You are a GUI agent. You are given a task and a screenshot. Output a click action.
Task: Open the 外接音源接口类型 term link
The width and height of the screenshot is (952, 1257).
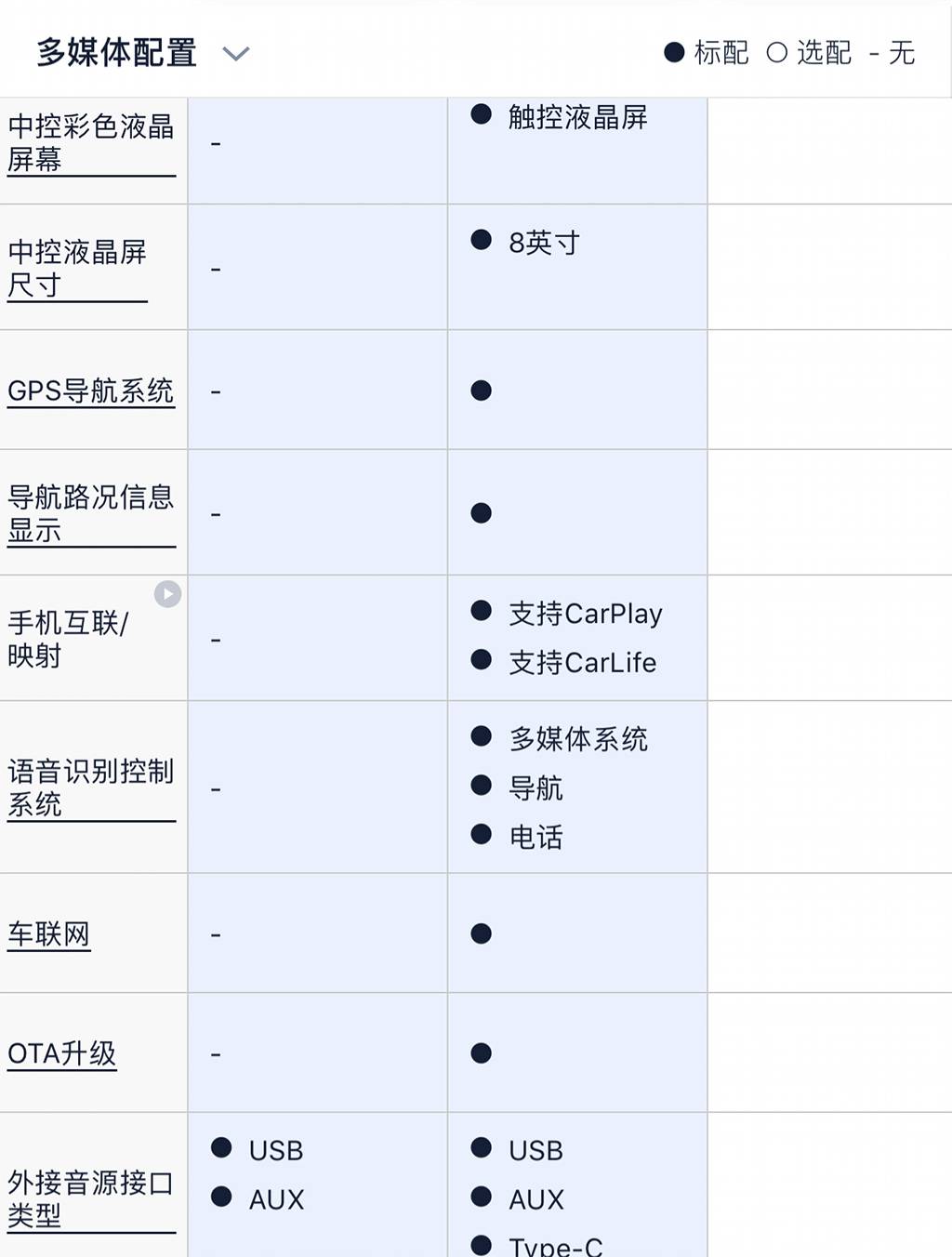[x=90, y=1198]
